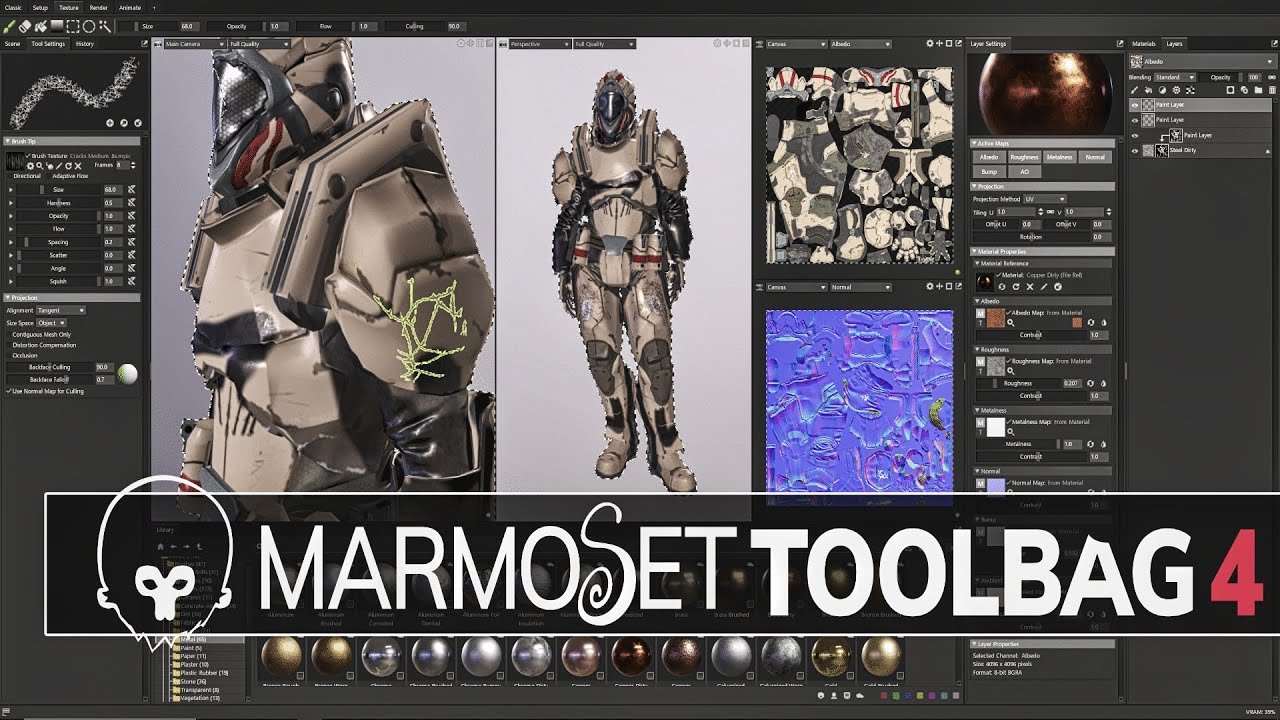The image size is (1280, 720).
Task: Toggle the Albedo Map checkbox
Action: click(1010, 313)
